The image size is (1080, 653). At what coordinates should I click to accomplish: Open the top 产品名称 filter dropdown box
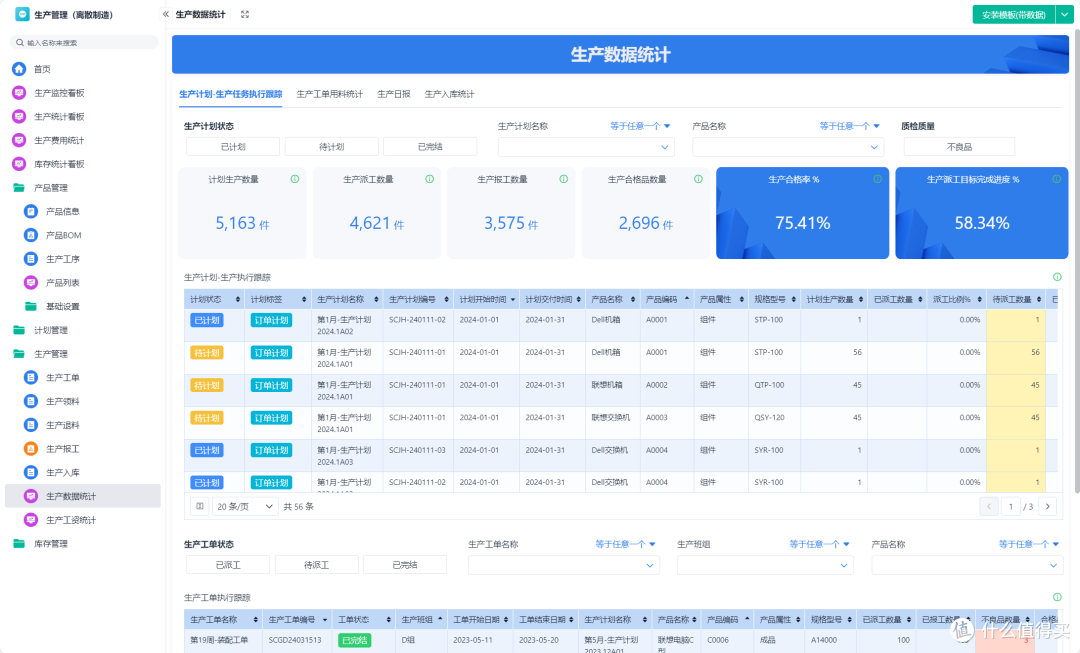coord(788,147)
